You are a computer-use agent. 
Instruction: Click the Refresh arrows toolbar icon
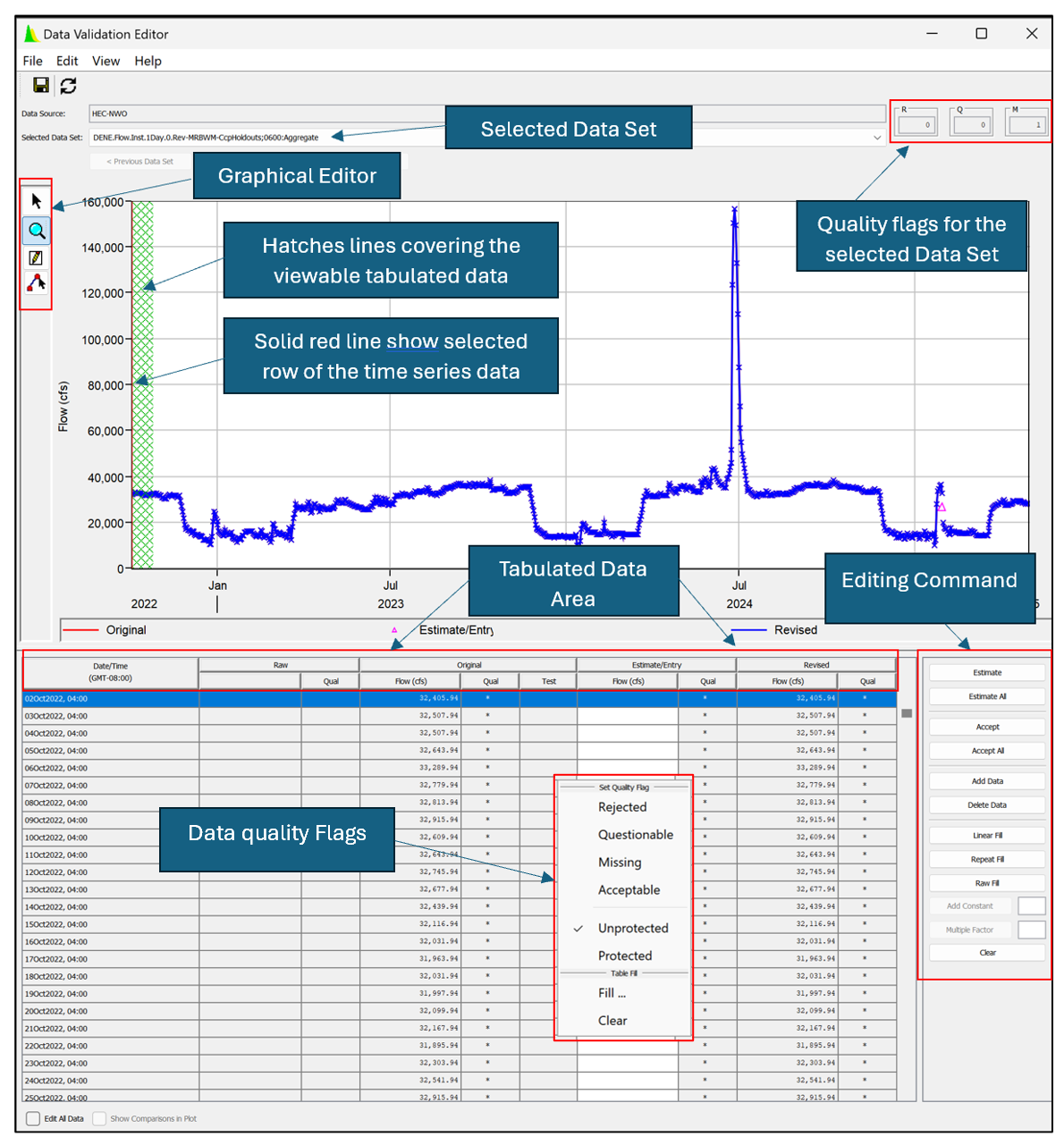click(x=68, y=85)
